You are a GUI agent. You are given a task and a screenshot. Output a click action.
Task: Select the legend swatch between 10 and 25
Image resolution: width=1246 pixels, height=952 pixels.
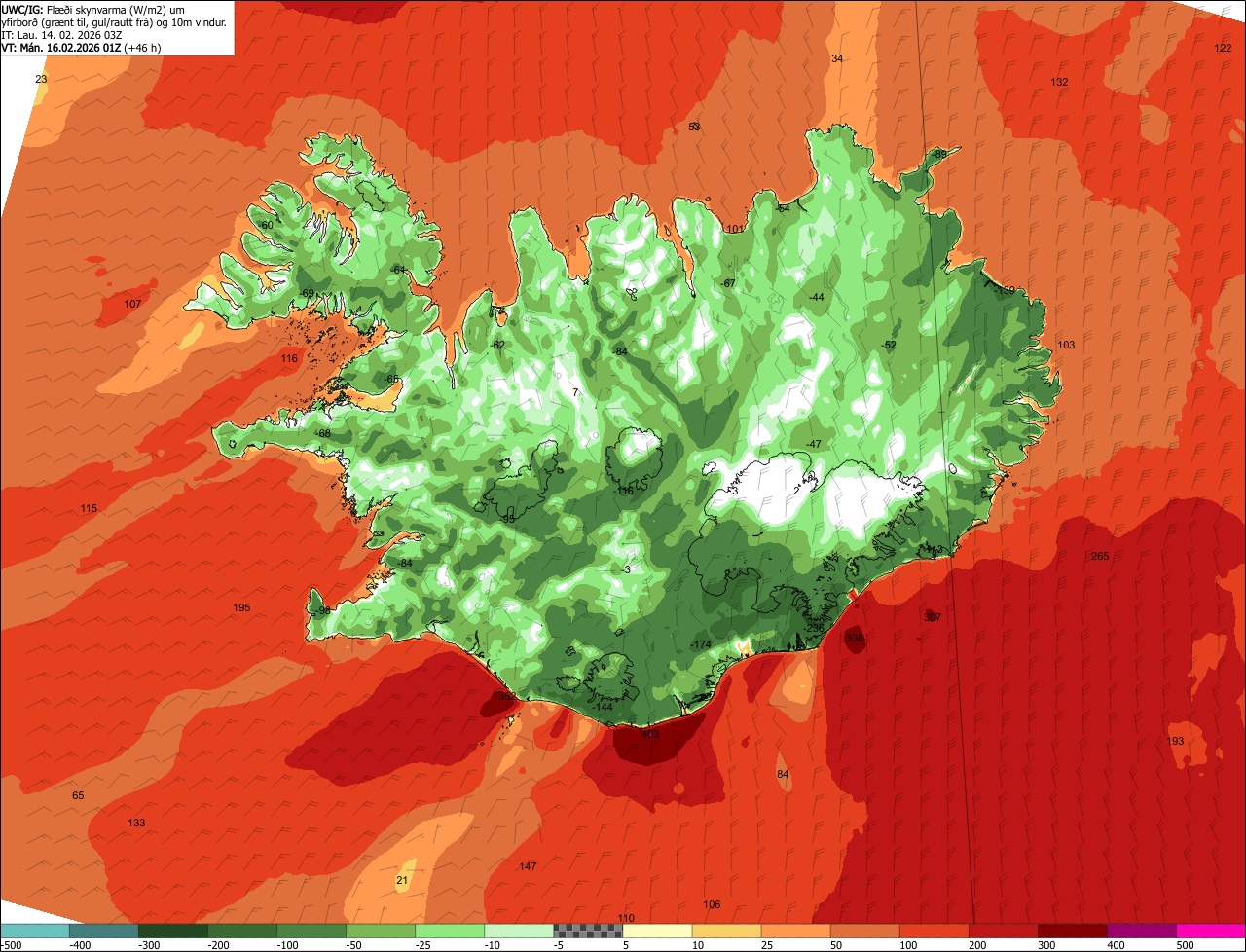(x=726, y=931)
